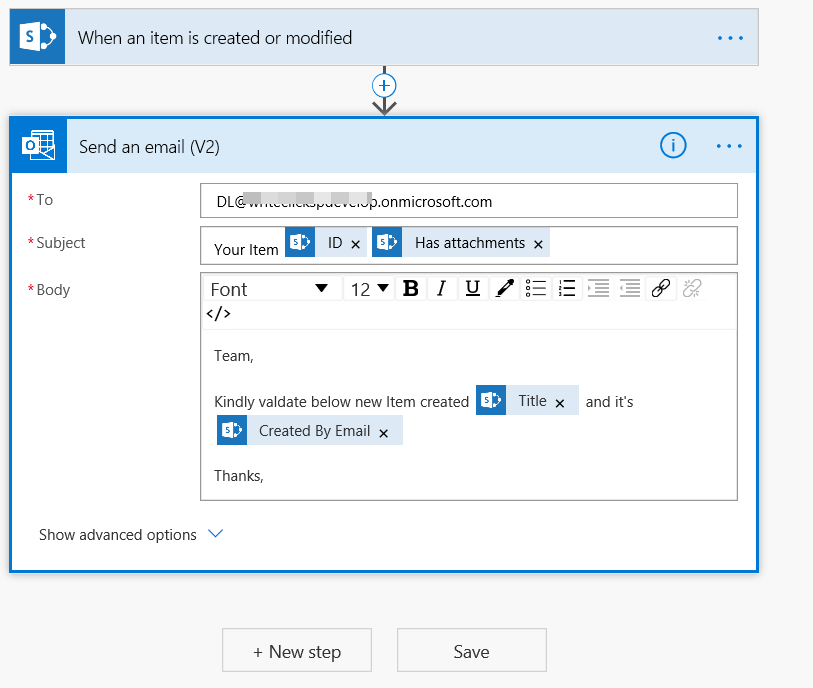
Task: Insert a bulleted list
Action: click(536, 288)
